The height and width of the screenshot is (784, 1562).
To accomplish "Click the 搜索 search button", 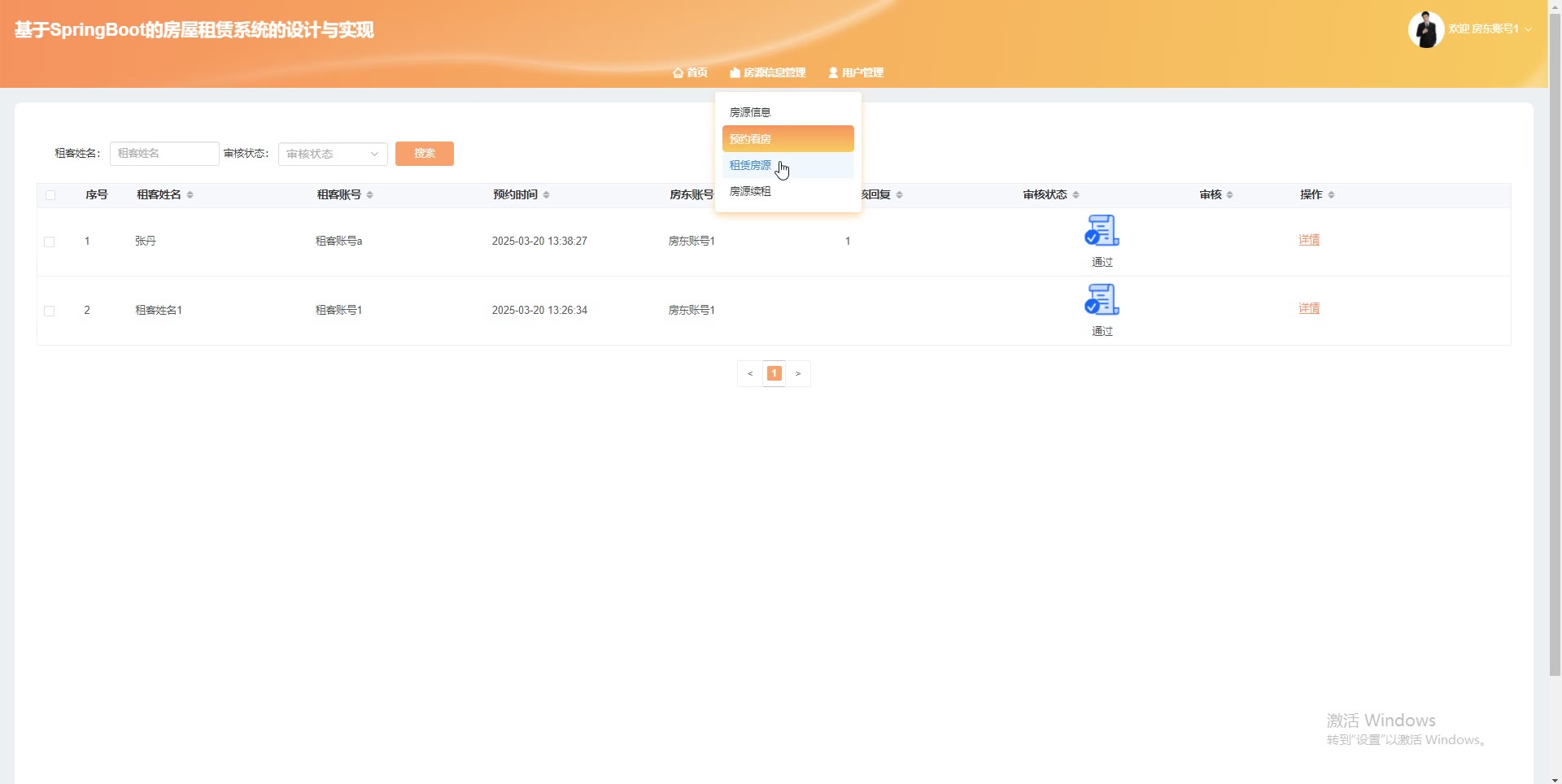I will [425, 154].
